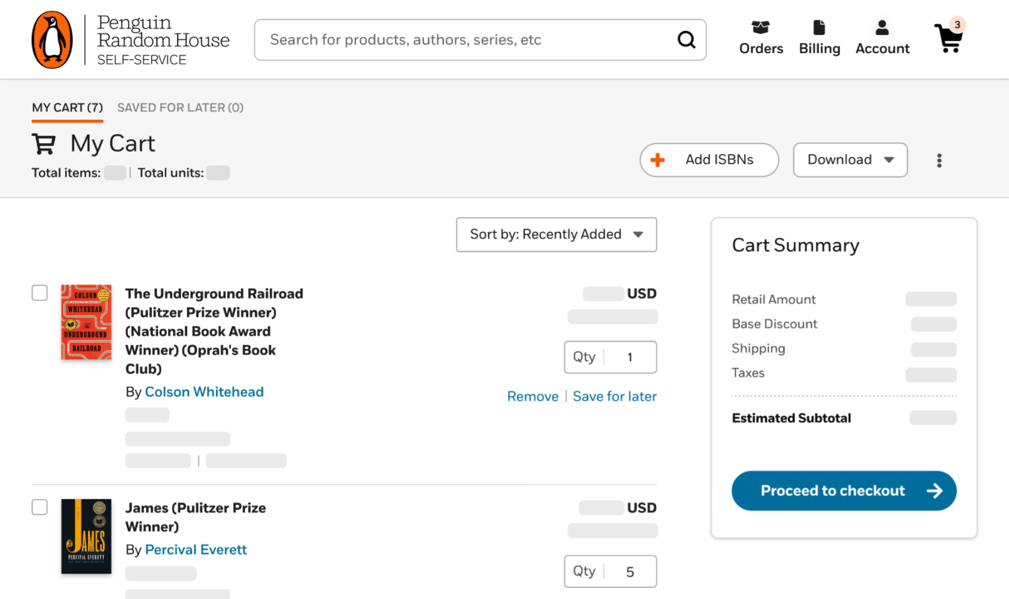Click The Underground Railroad cover thumbnail

pyautogui.click(x=86, y=322)
